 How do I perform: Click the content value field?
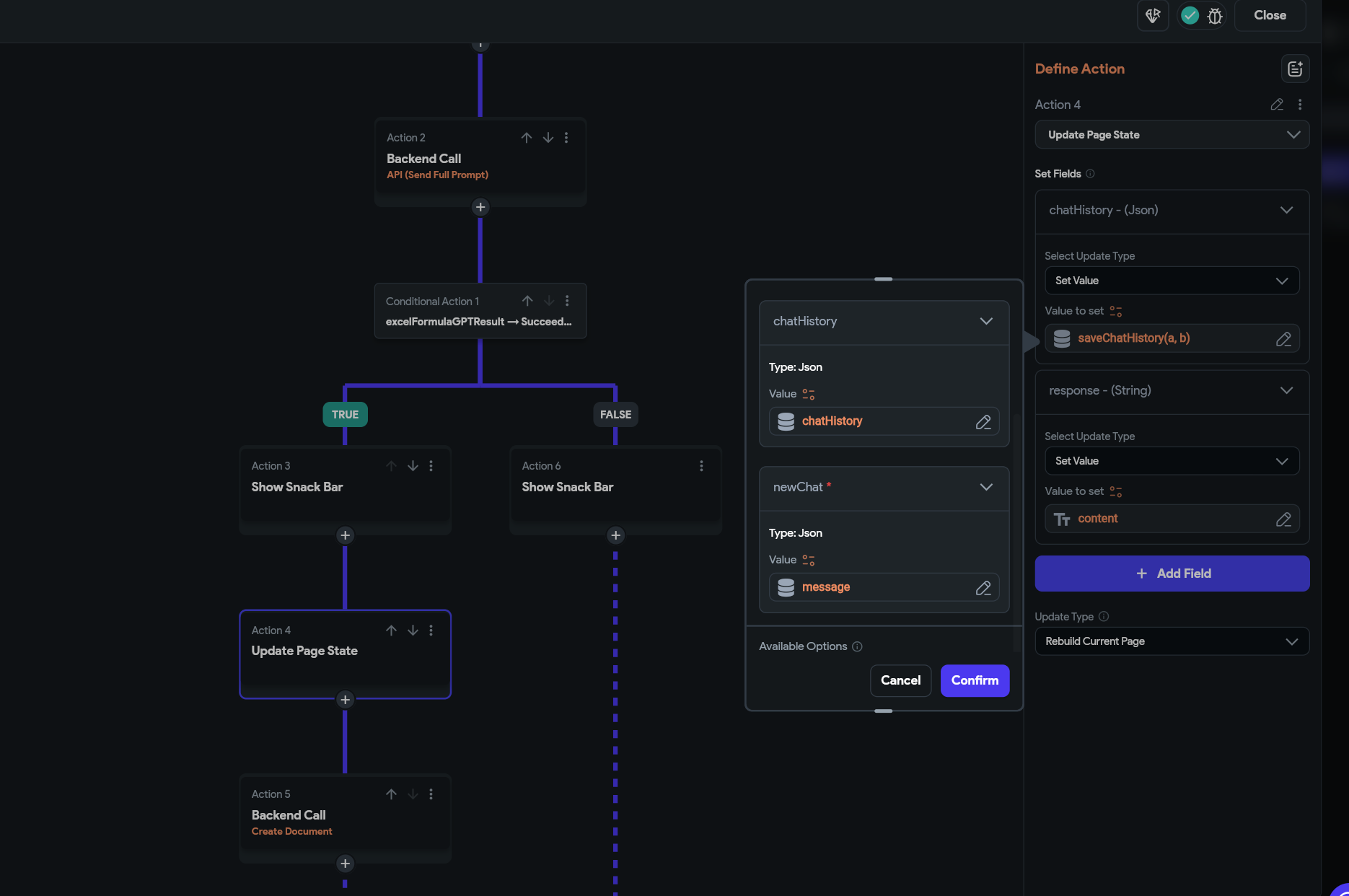[1172, 519]
